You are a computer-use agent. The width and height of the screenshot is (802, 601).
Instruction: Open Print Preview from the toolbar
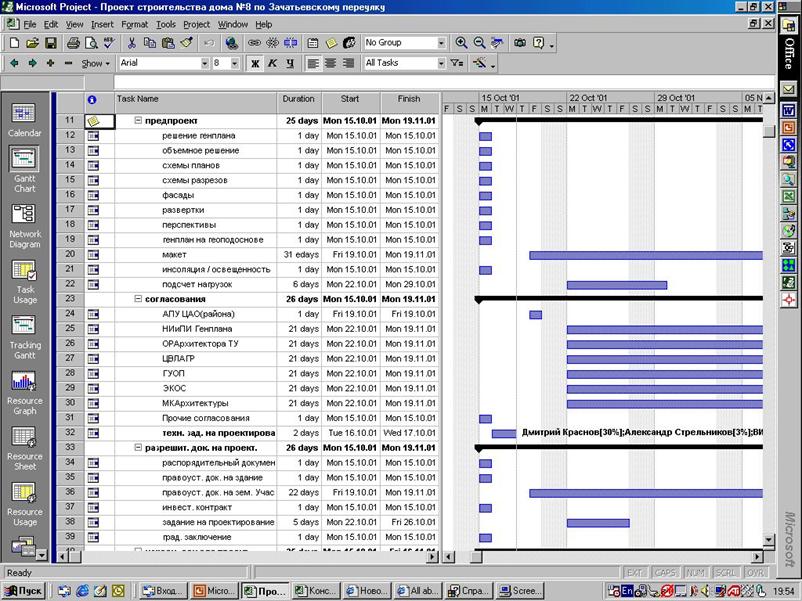point(91,43)
